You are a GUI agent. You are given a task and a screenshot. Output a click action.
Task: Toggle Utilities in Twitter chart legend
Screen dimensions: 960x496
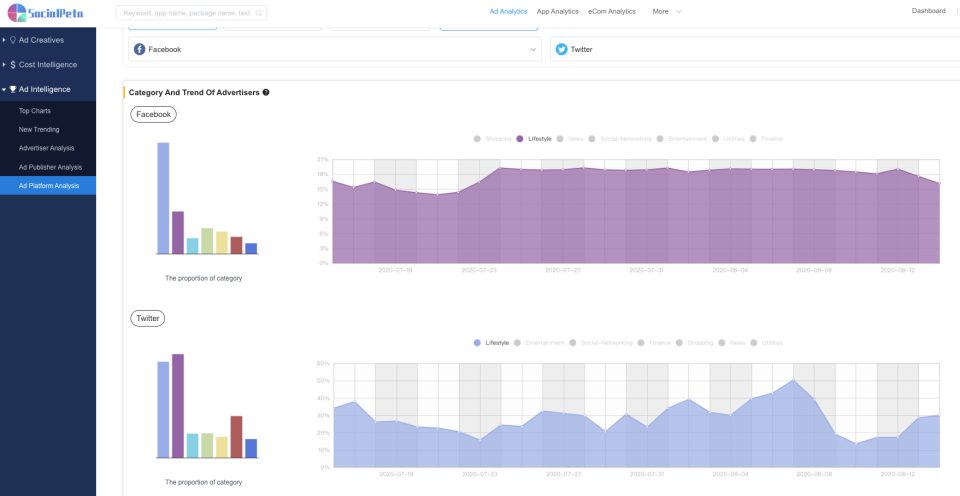tap(767, 343)
